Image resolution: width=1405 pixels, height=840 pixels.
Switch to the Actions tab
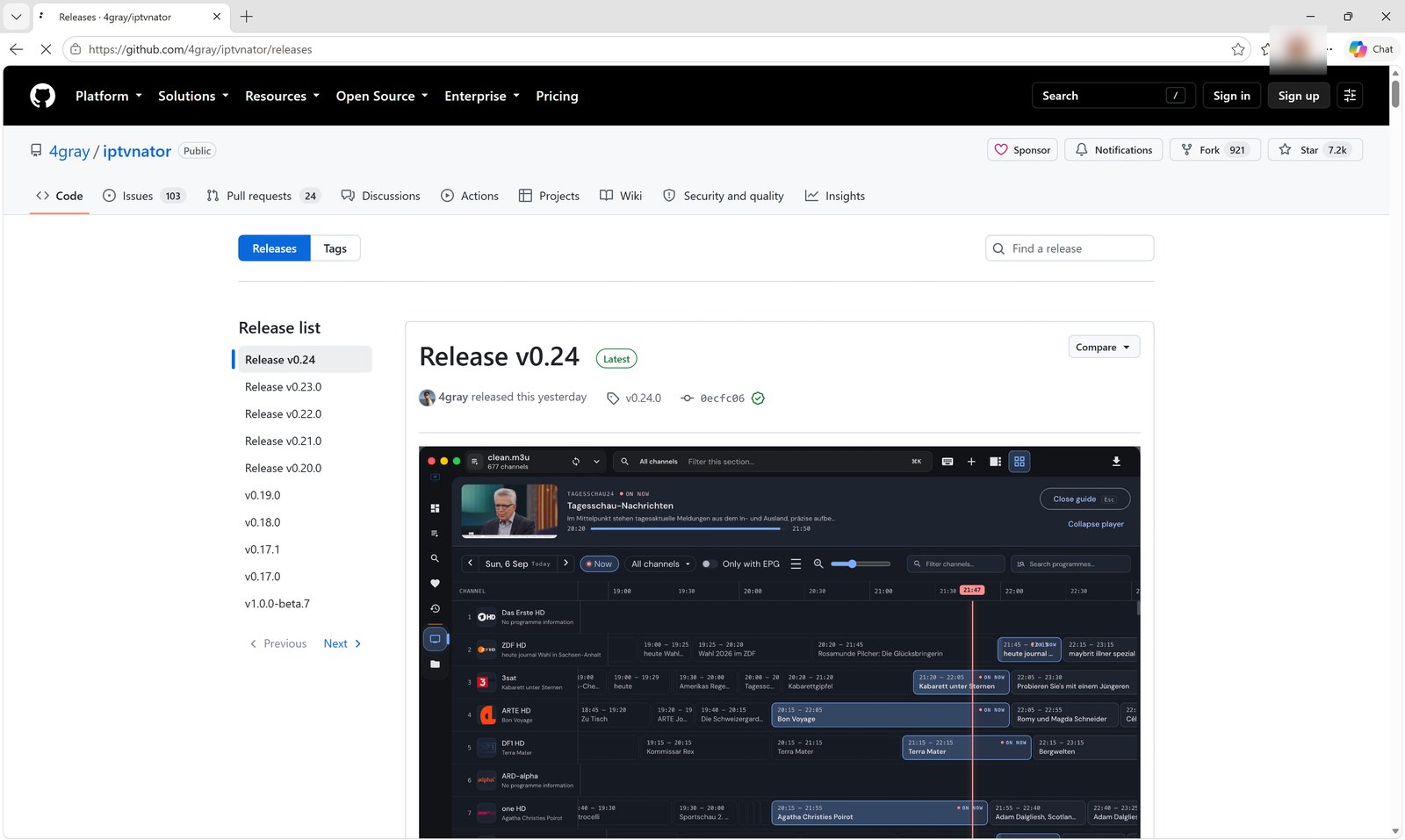470,196
